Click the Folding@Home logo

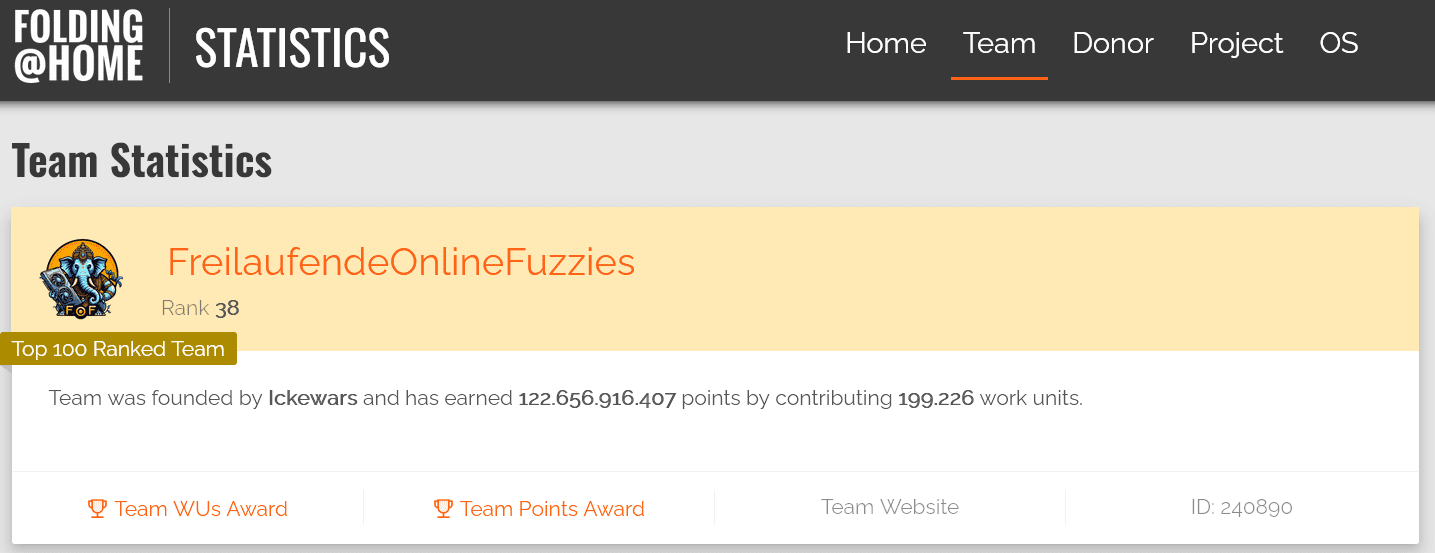(79, 46)
